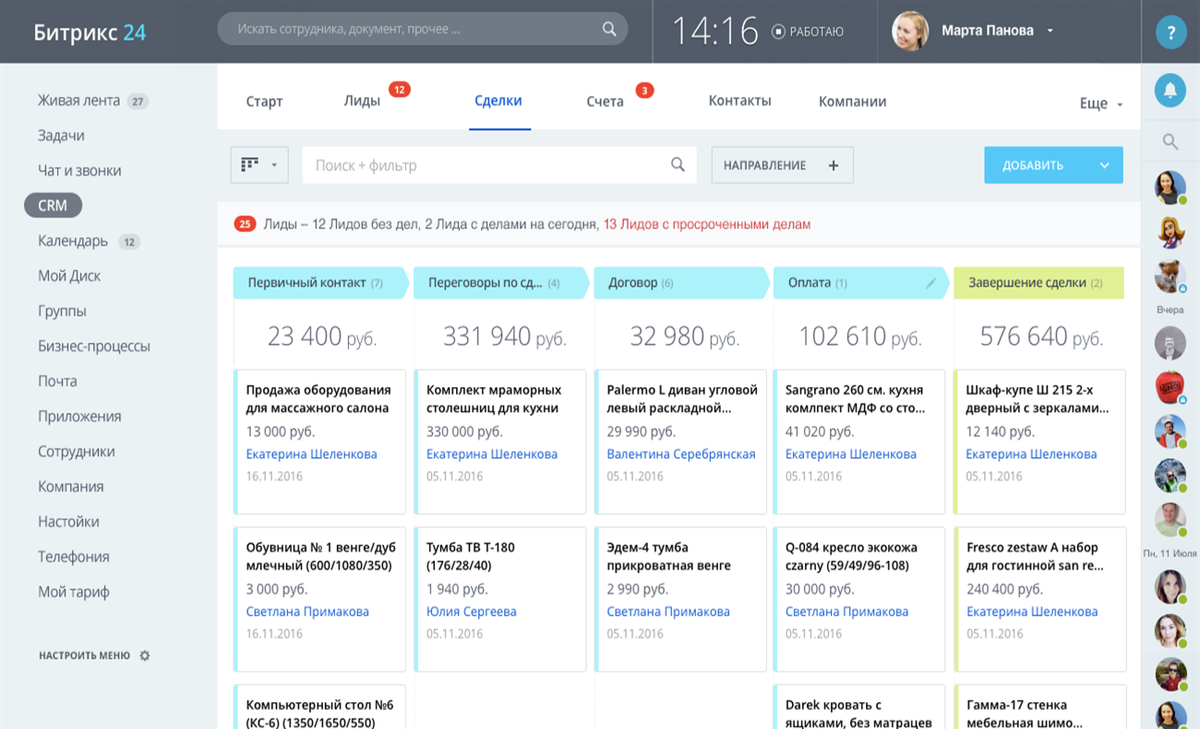
Task: Open the notifications bell icon
Action: [1170, 90]
